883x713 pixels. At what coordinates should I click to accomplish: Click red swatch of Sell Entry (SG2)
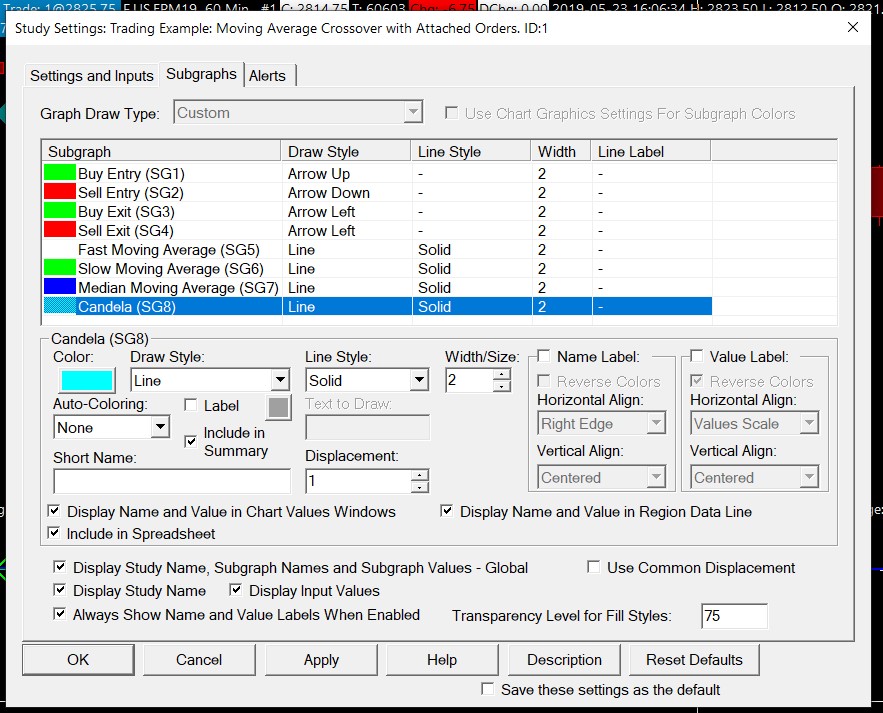coord(60,191)
